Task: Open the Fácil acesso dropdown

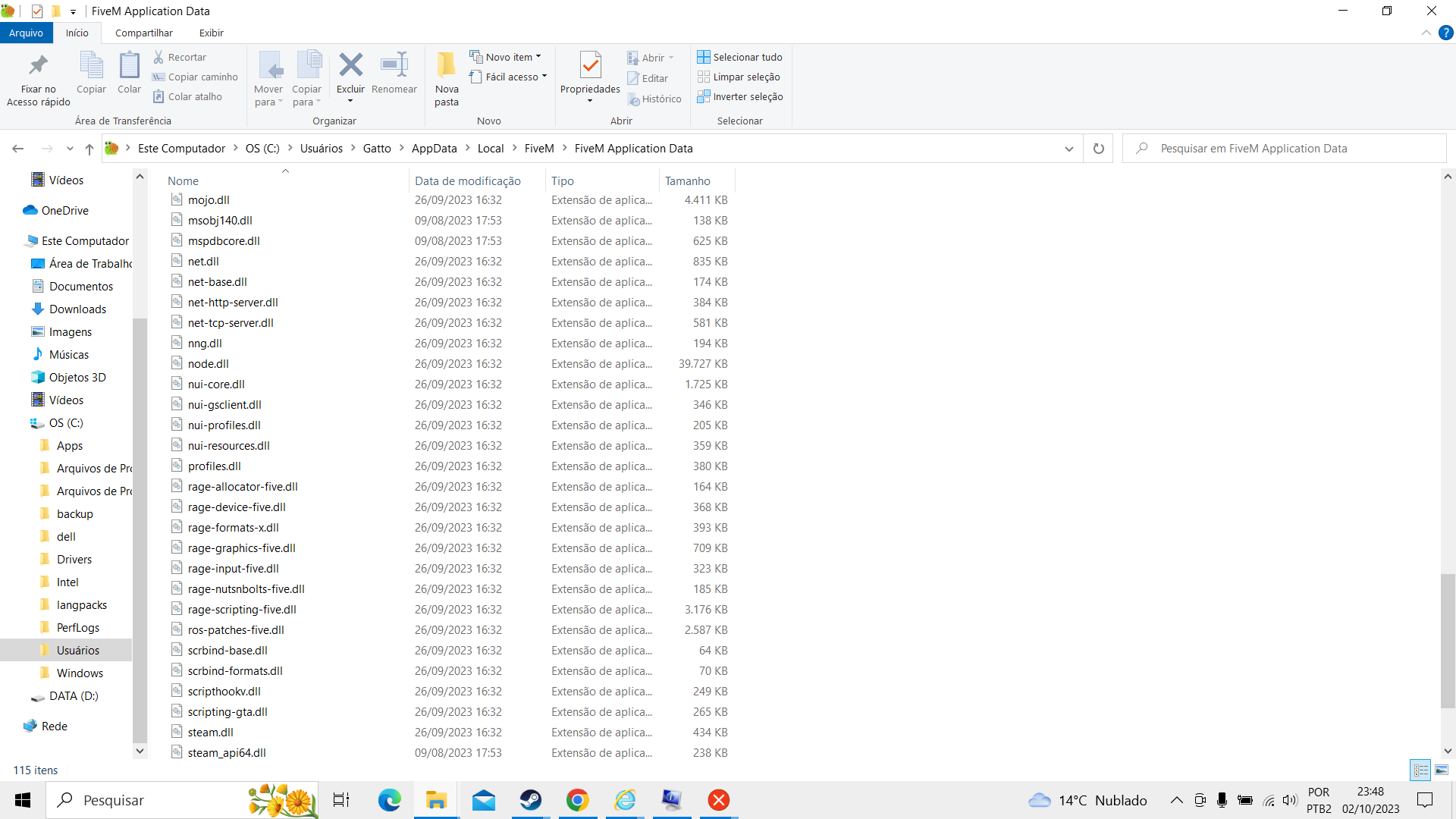Action: 508,77
